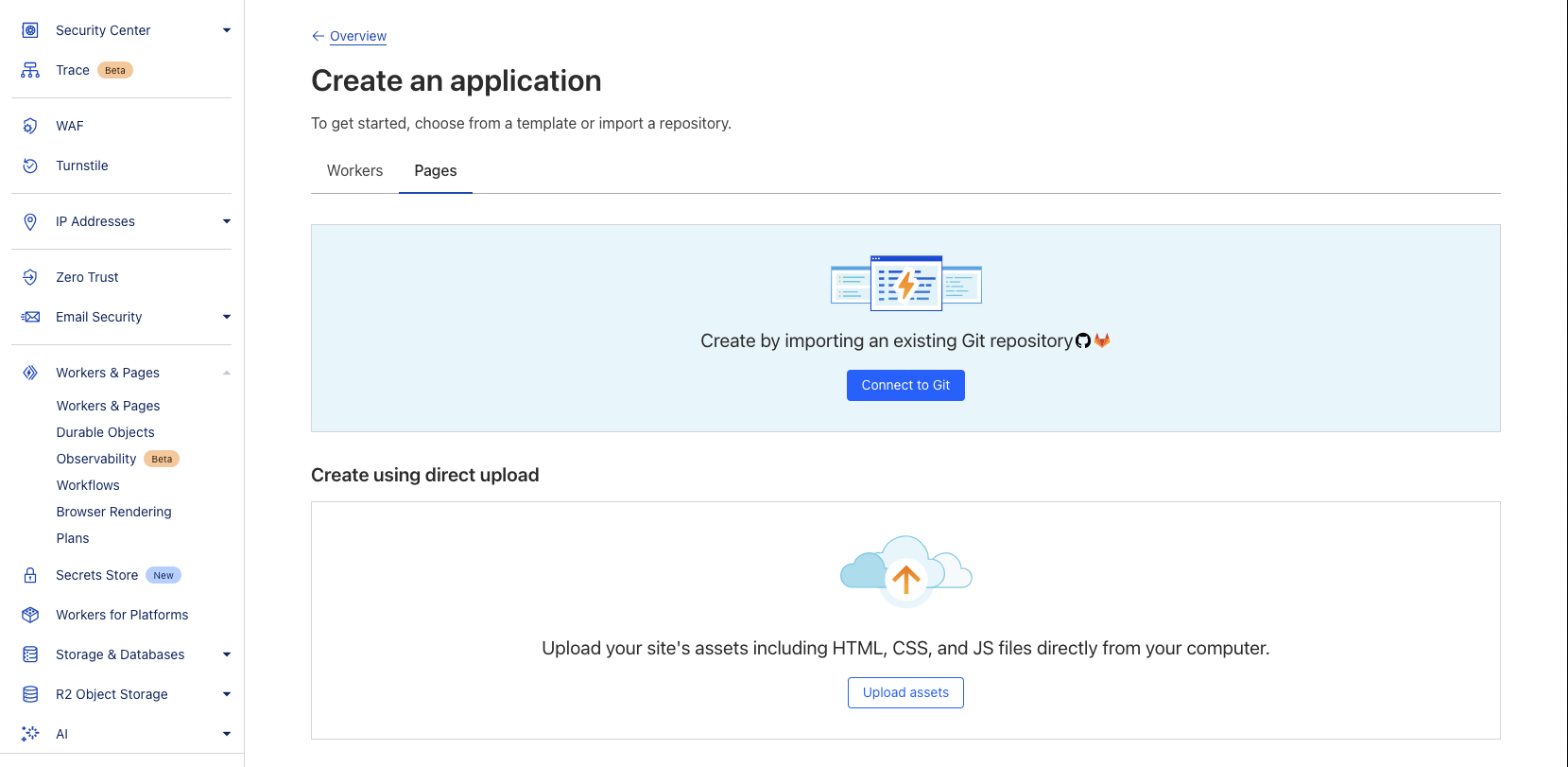Switch to the Workers tab
This screenshot has height=767, width=1568.
pos(354,171)
